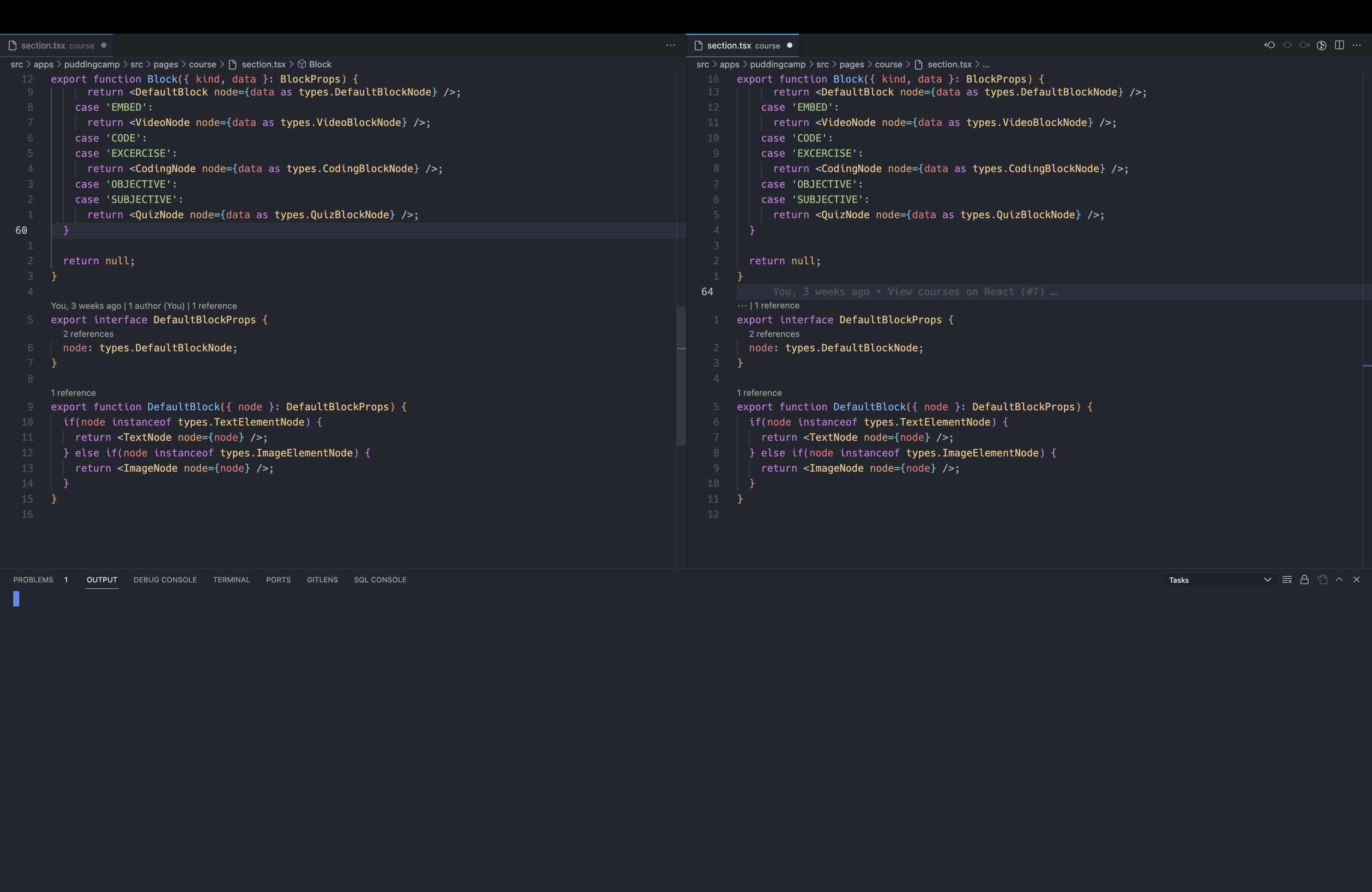
Task: Click the open working file icon
Action: (1287, 45)
